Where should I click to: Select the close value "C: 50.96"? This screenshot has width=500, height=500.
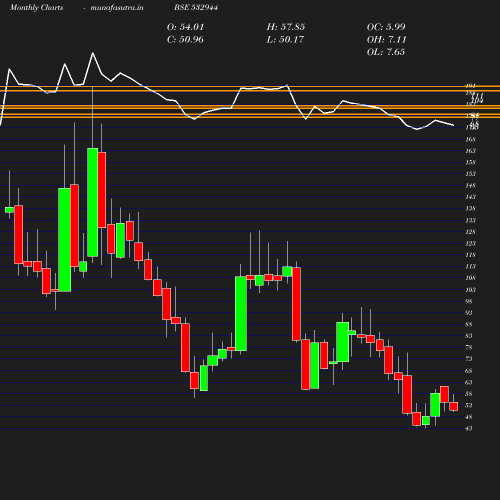coord(185,40)
